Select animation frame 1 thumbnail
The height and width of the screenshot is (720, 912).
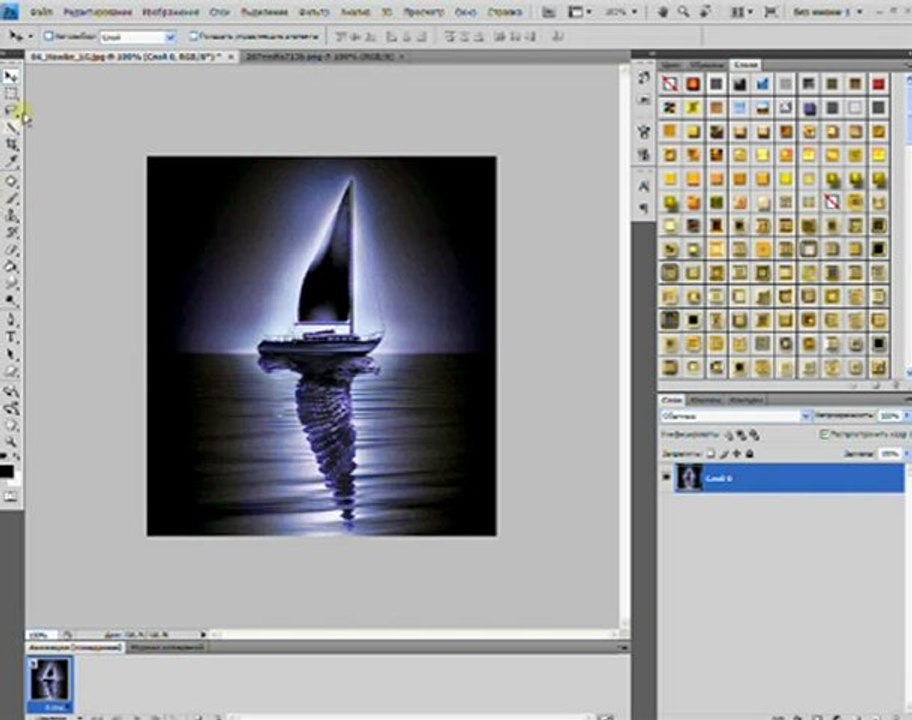point(49,680)
